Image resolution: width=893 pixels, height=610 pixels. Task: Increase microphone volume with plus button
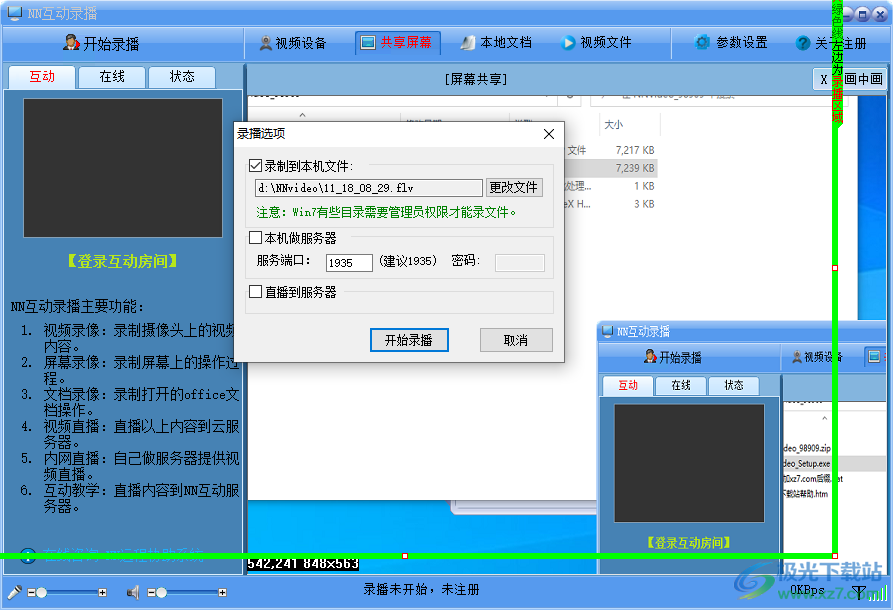[x=103, y=592]
